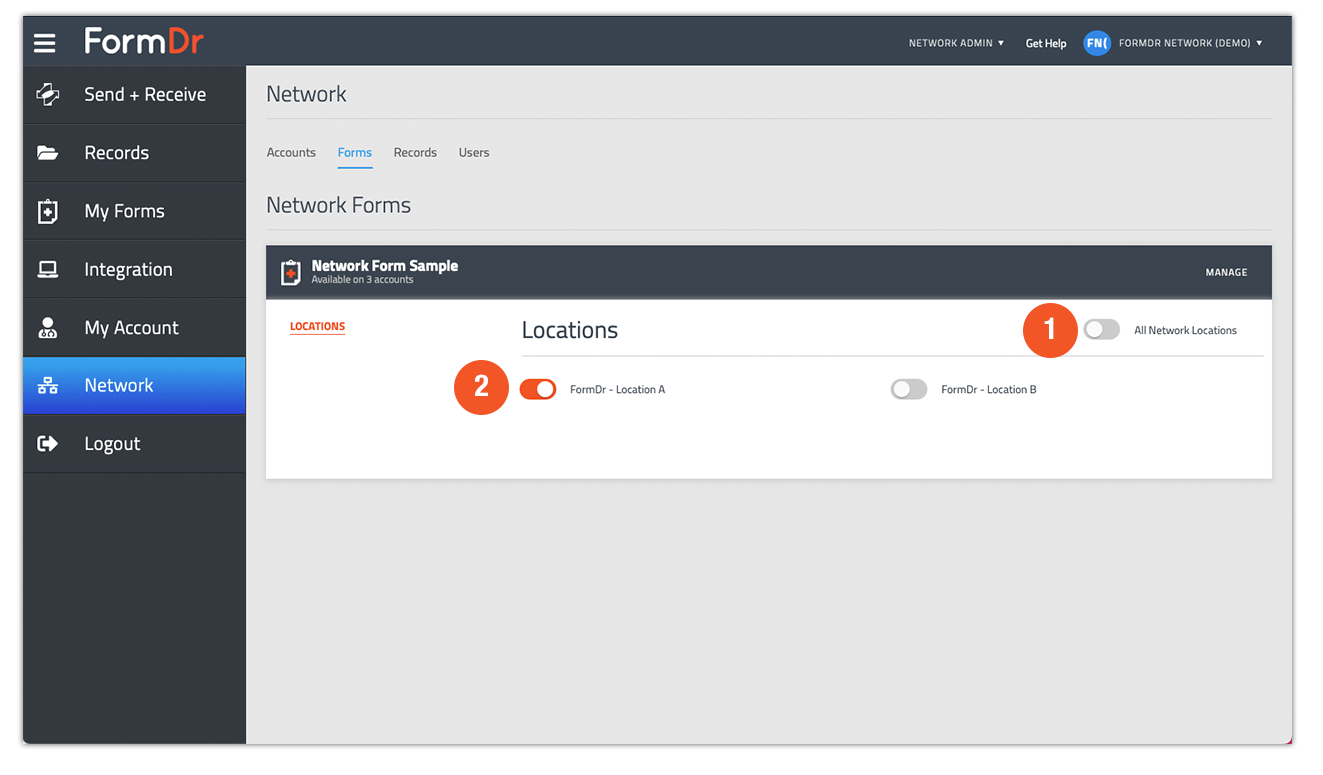Click the Network Form Sample clipboard icon
1323x775 pixels.
point(290,272)
